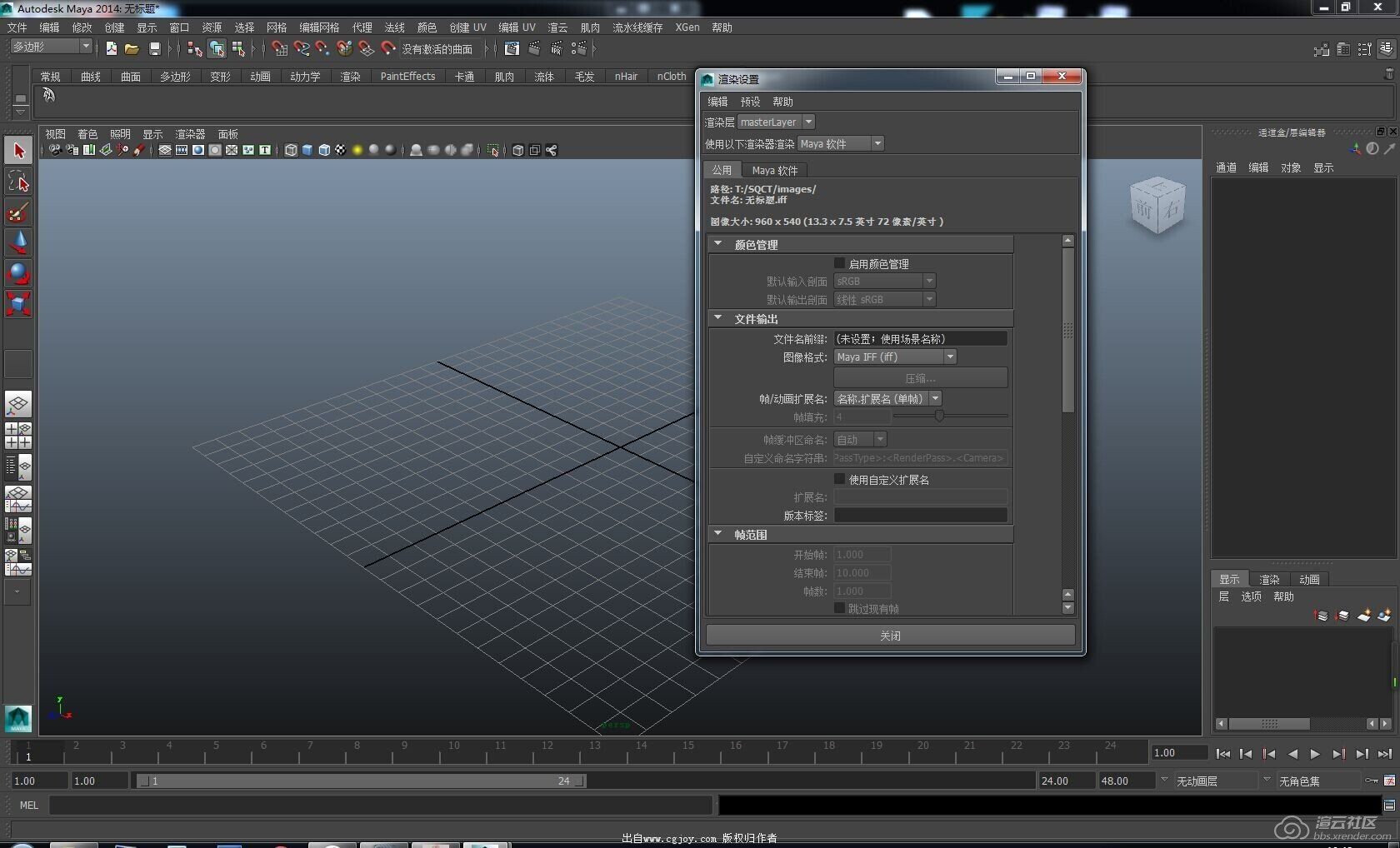Switch to single perspective view layout

[18, 405]
